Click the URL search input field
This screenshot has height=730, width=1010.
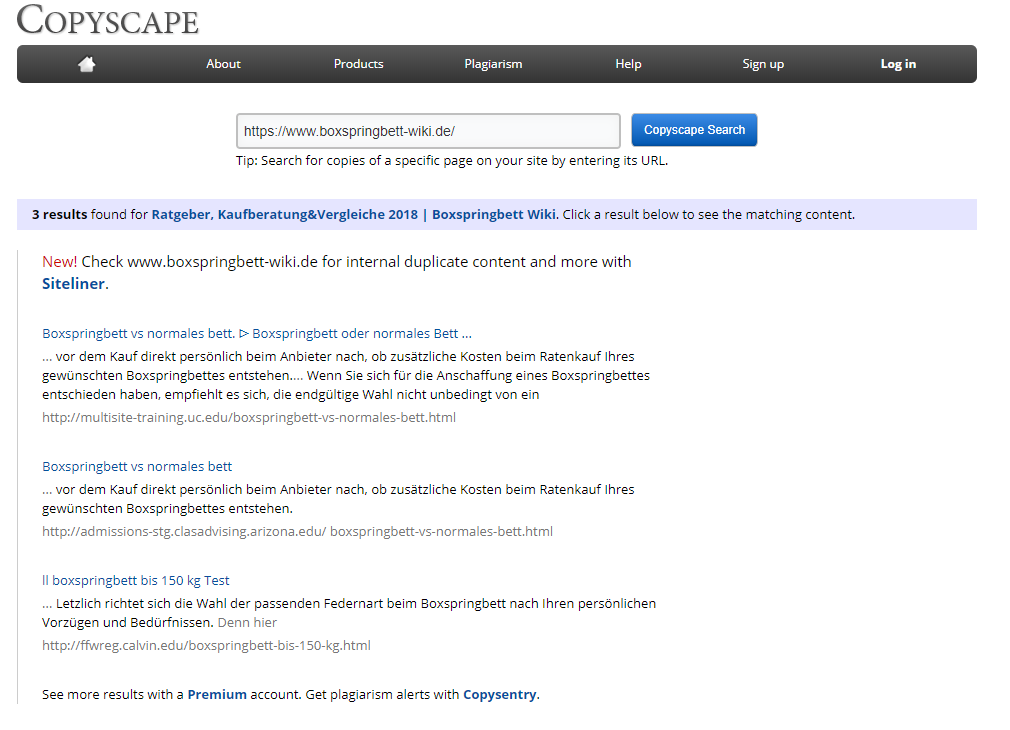(428, 131)
